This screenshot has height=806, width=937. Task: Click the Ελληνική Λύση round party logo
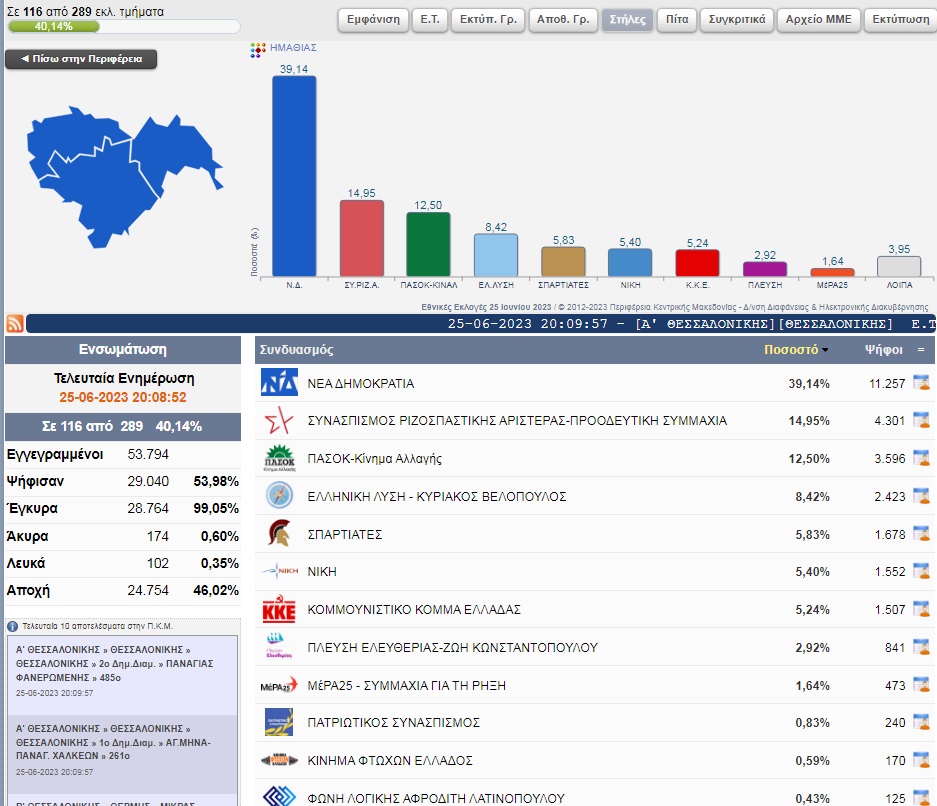[278, 496]
